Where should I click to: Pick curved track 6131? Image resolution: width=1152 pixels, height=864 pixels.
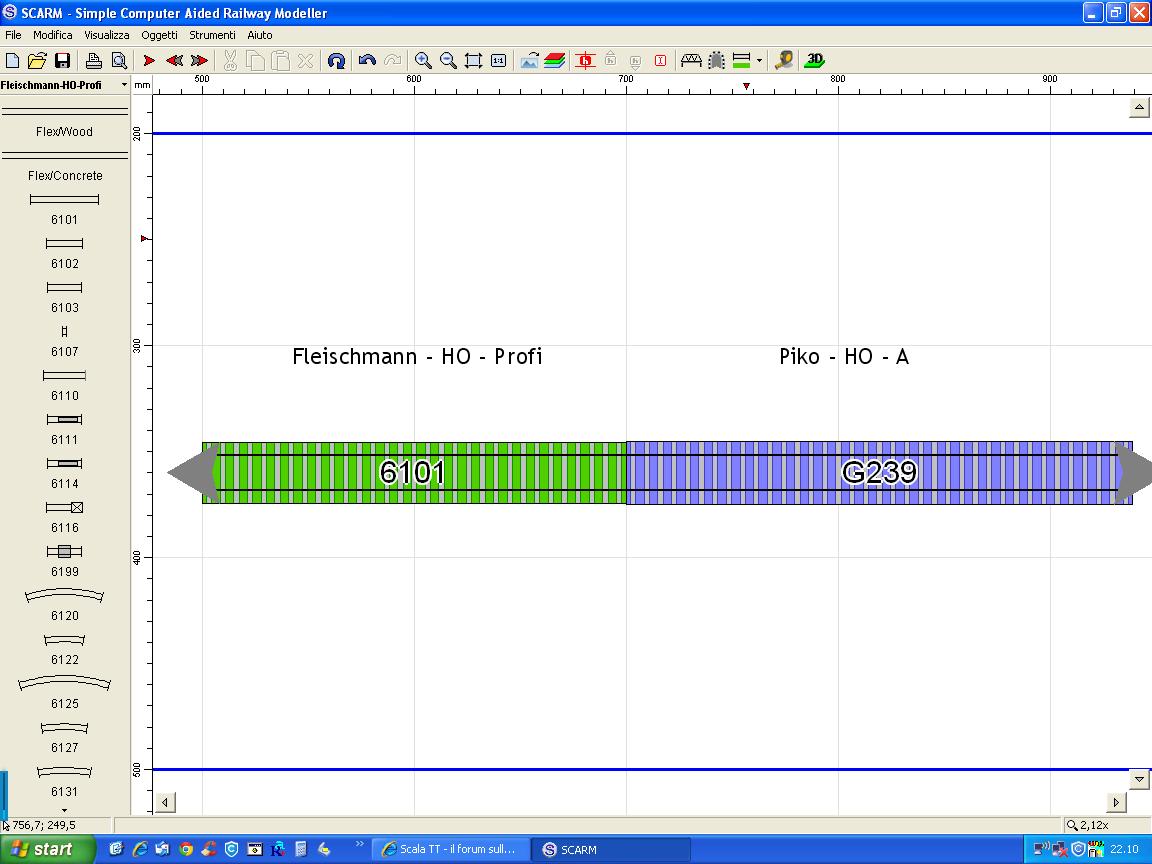65,782
